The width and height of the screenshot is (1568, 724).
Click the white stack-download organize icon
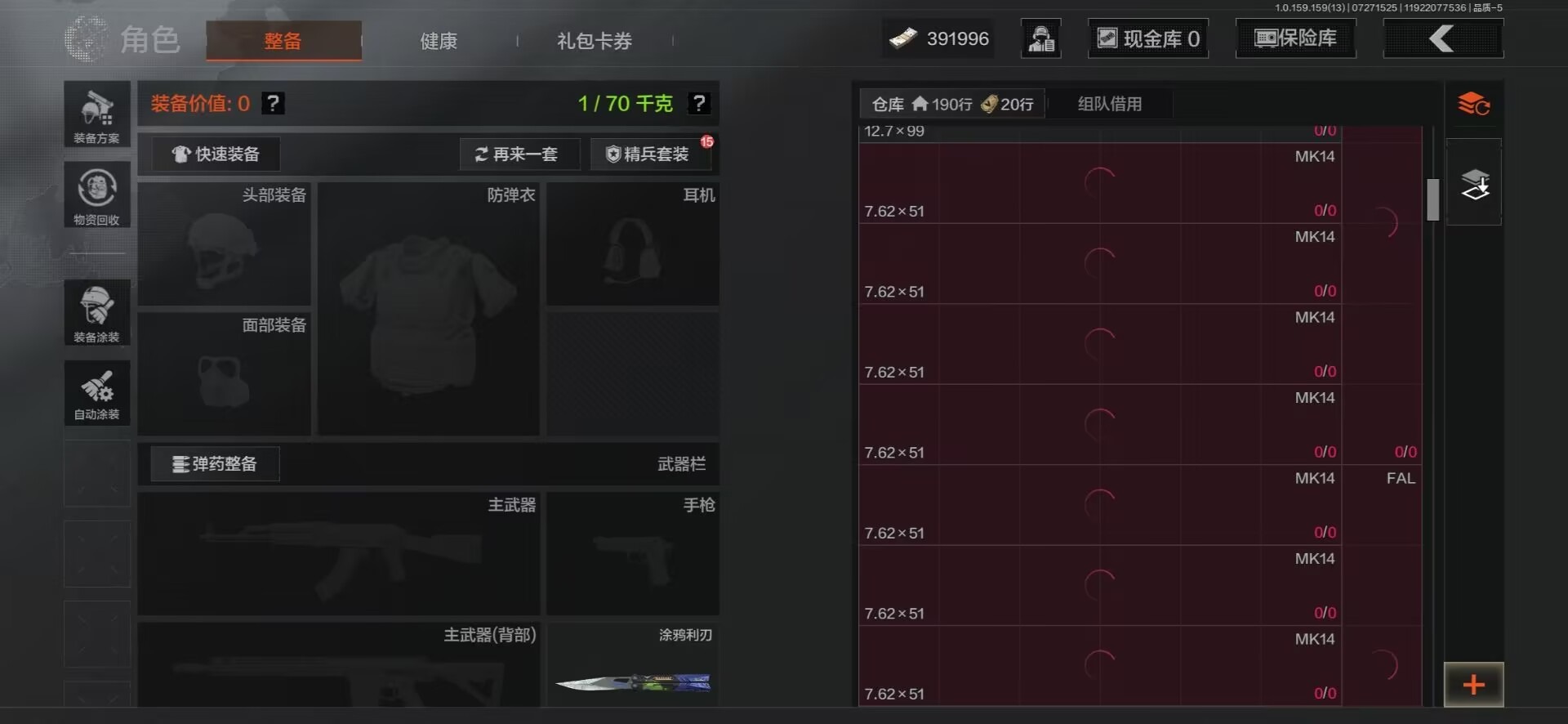click(1474, 183)
